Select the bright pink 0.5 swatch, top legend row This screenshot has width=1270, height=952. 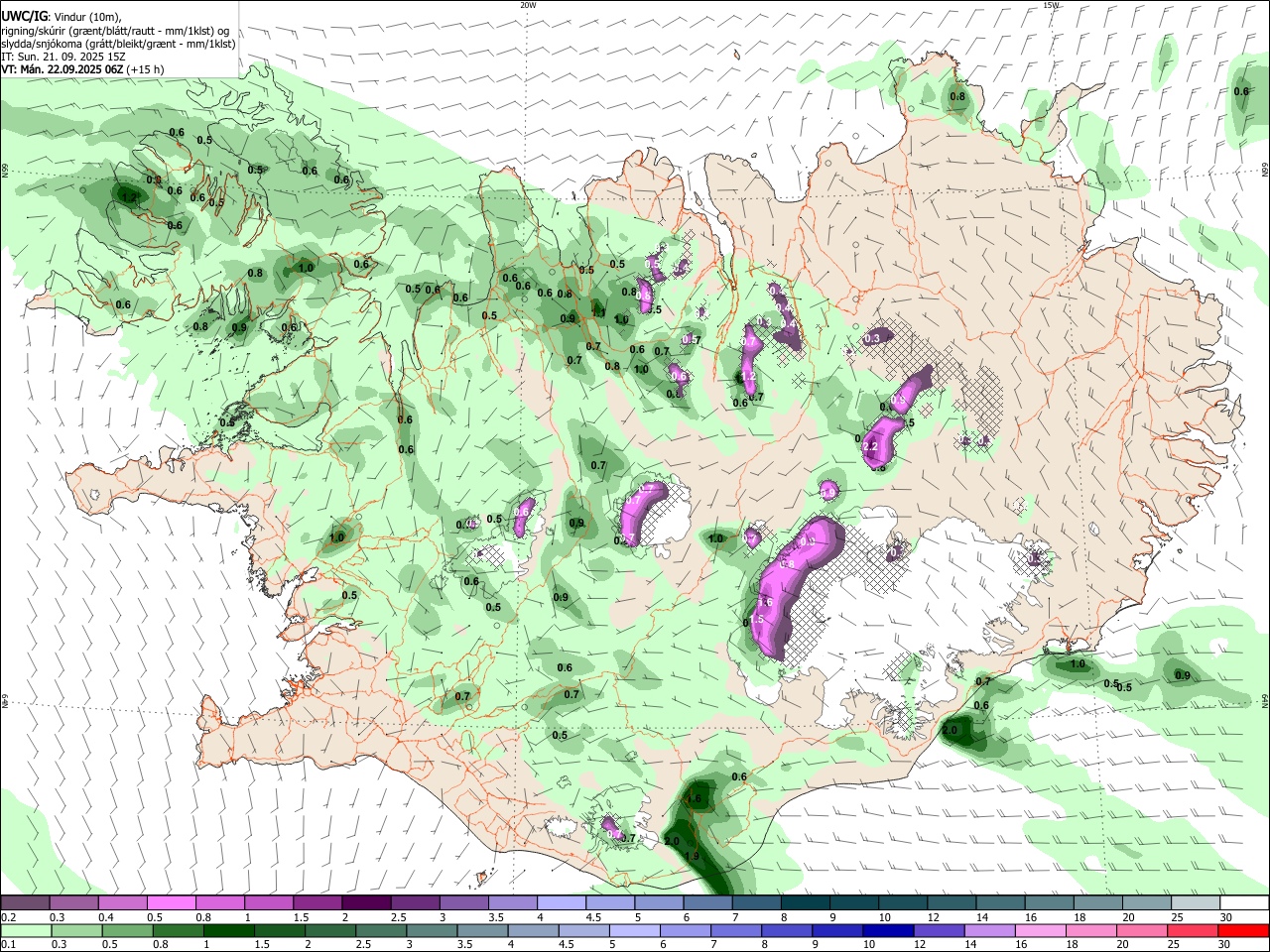point(171,902)
